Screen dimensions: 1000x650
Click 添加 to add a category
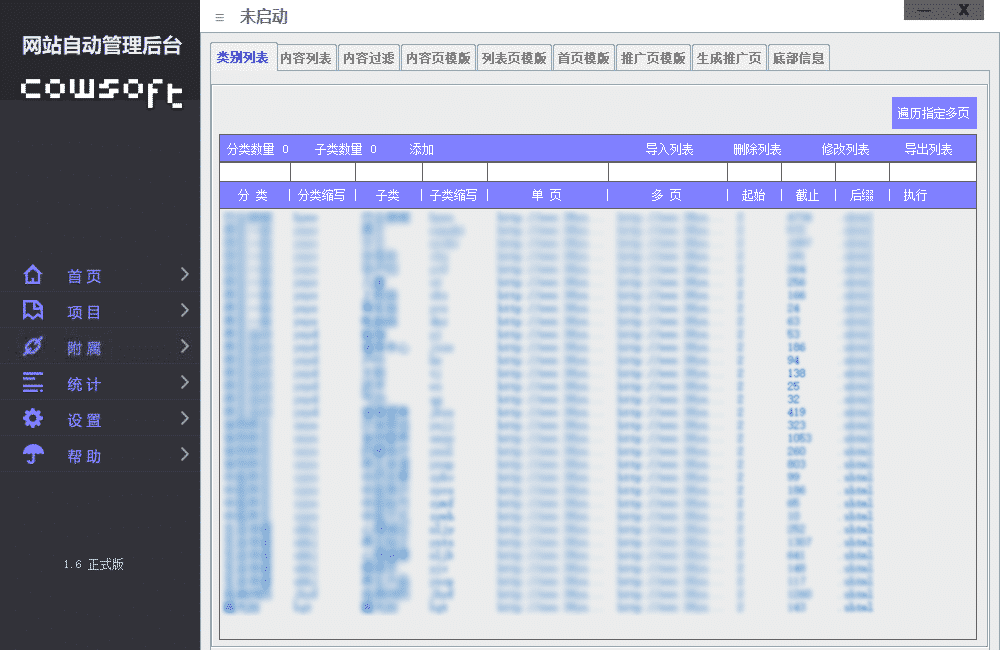pyautogui.click(x=421, y=150)
